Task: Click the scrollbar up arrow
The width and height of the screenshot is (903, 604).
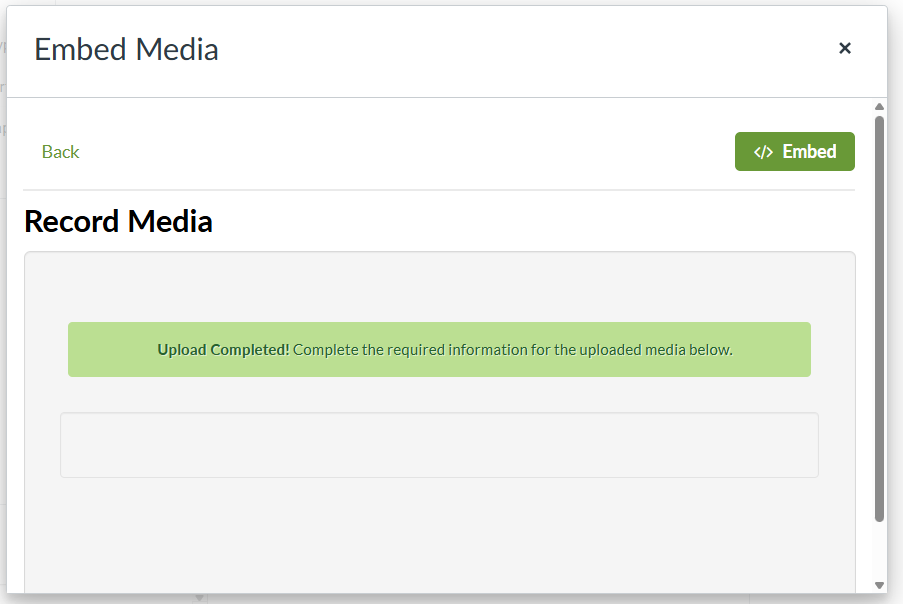Action: coord(879,107)
